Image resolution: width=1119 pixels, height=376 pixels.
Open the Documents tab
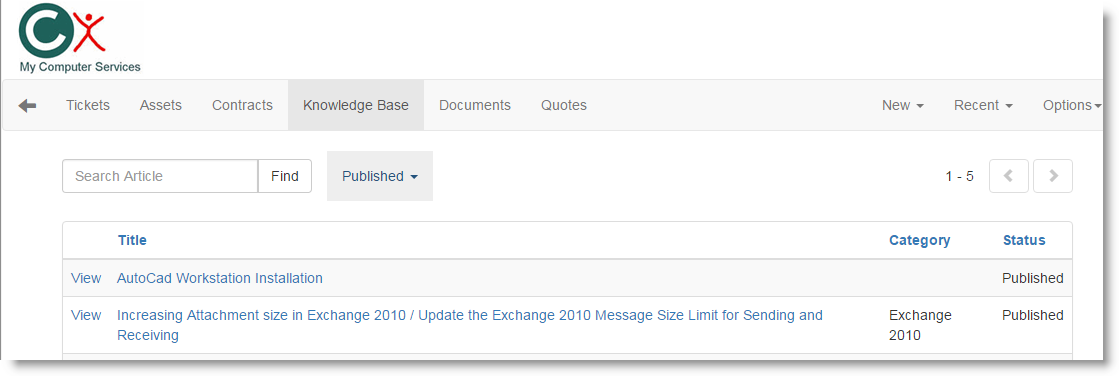click(x=475, y=106)
